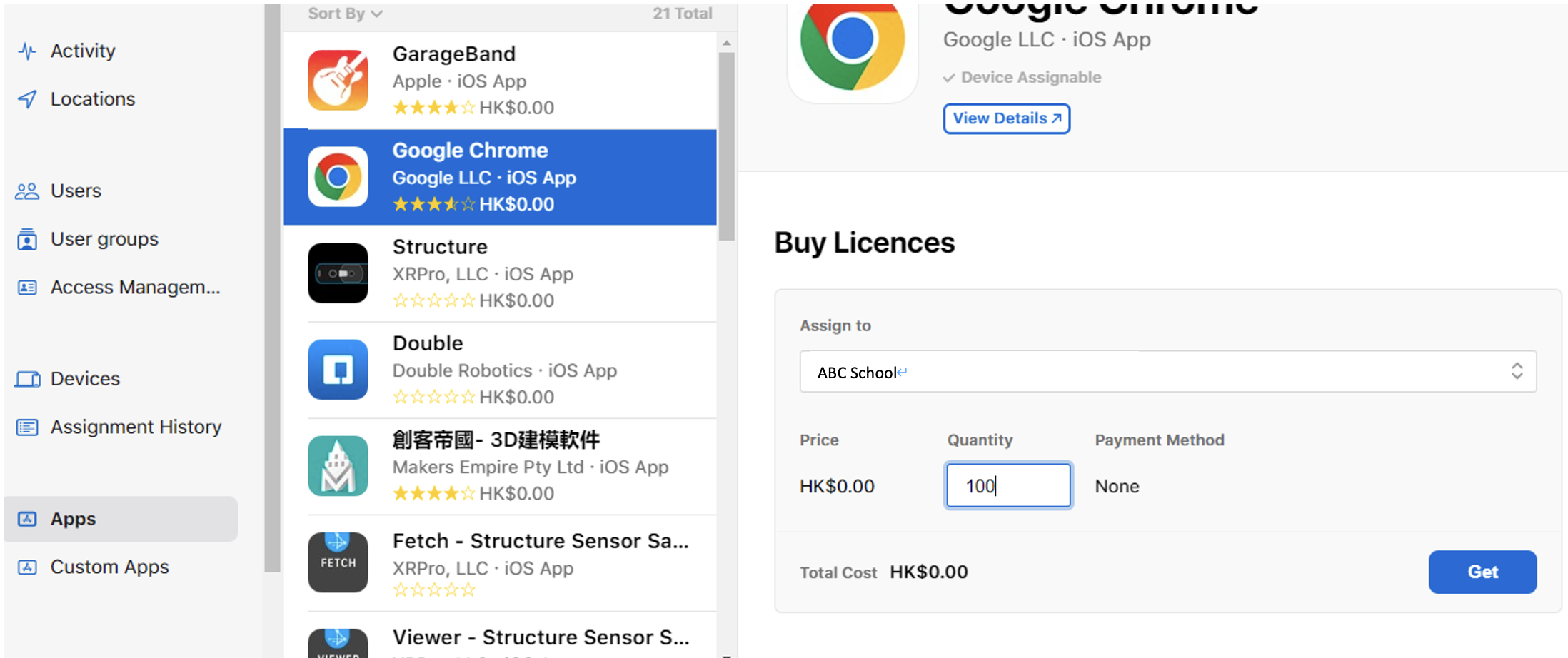
Task: Click the Devices icon in sidebar
Action: point(27,379)
